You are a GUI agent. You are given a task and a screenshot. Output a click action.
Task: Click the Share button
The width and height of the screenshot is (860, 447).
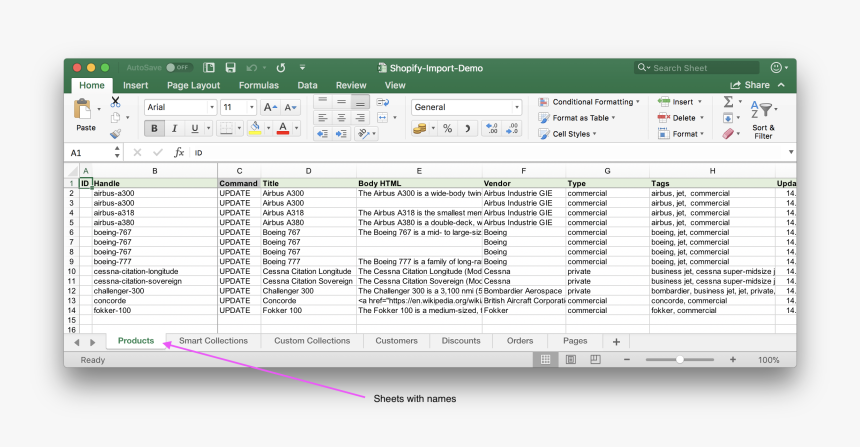tap(750, 85)
